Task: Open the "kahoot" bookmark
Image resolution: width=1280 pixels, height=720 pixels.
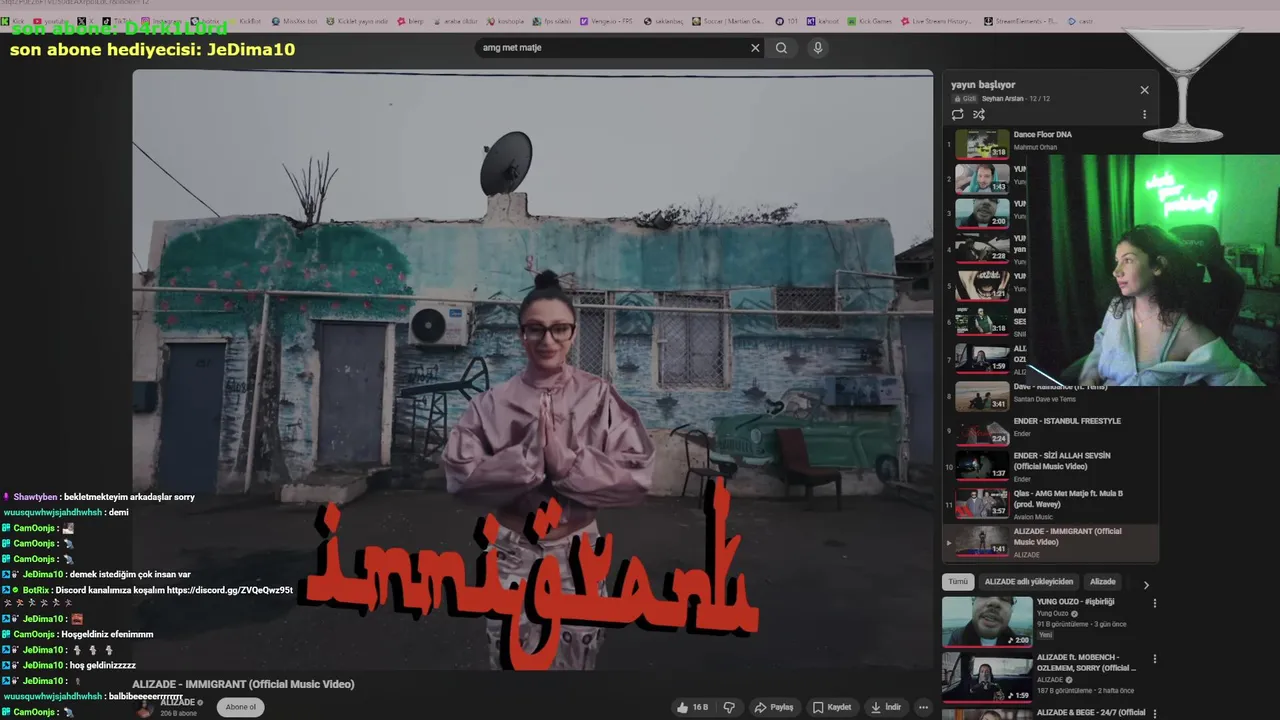Action: click(x=821, y=21)
